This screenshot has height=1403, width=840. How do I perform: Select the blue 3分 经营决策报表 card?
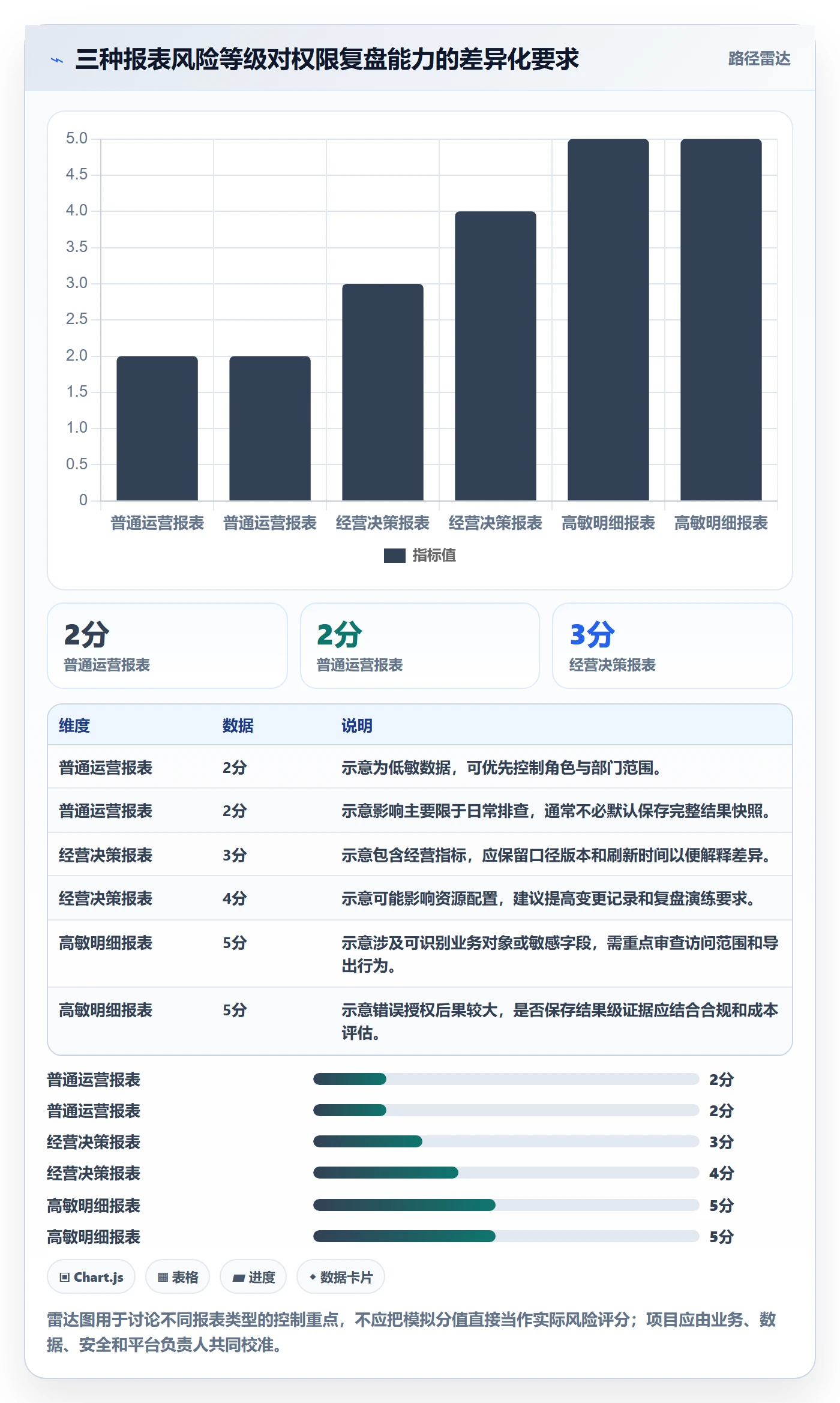click(673, 646)
